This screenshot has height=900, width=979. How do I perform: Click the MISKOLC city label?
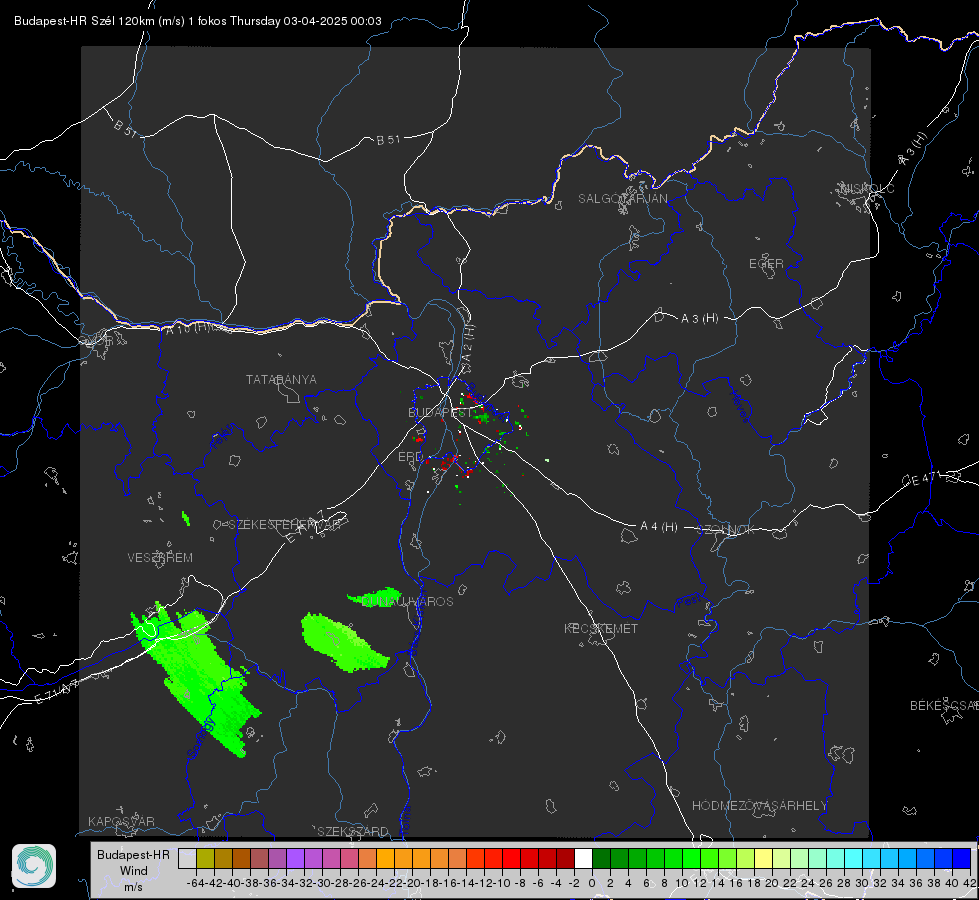pos(867,188)
